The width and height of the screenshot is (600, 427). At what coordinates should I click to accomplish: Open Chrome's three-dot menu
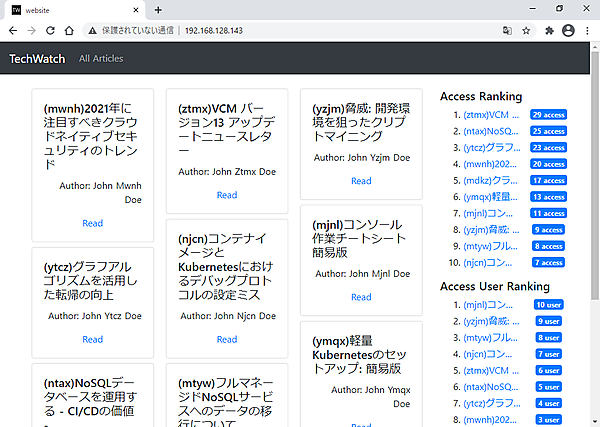coord(587,30)
